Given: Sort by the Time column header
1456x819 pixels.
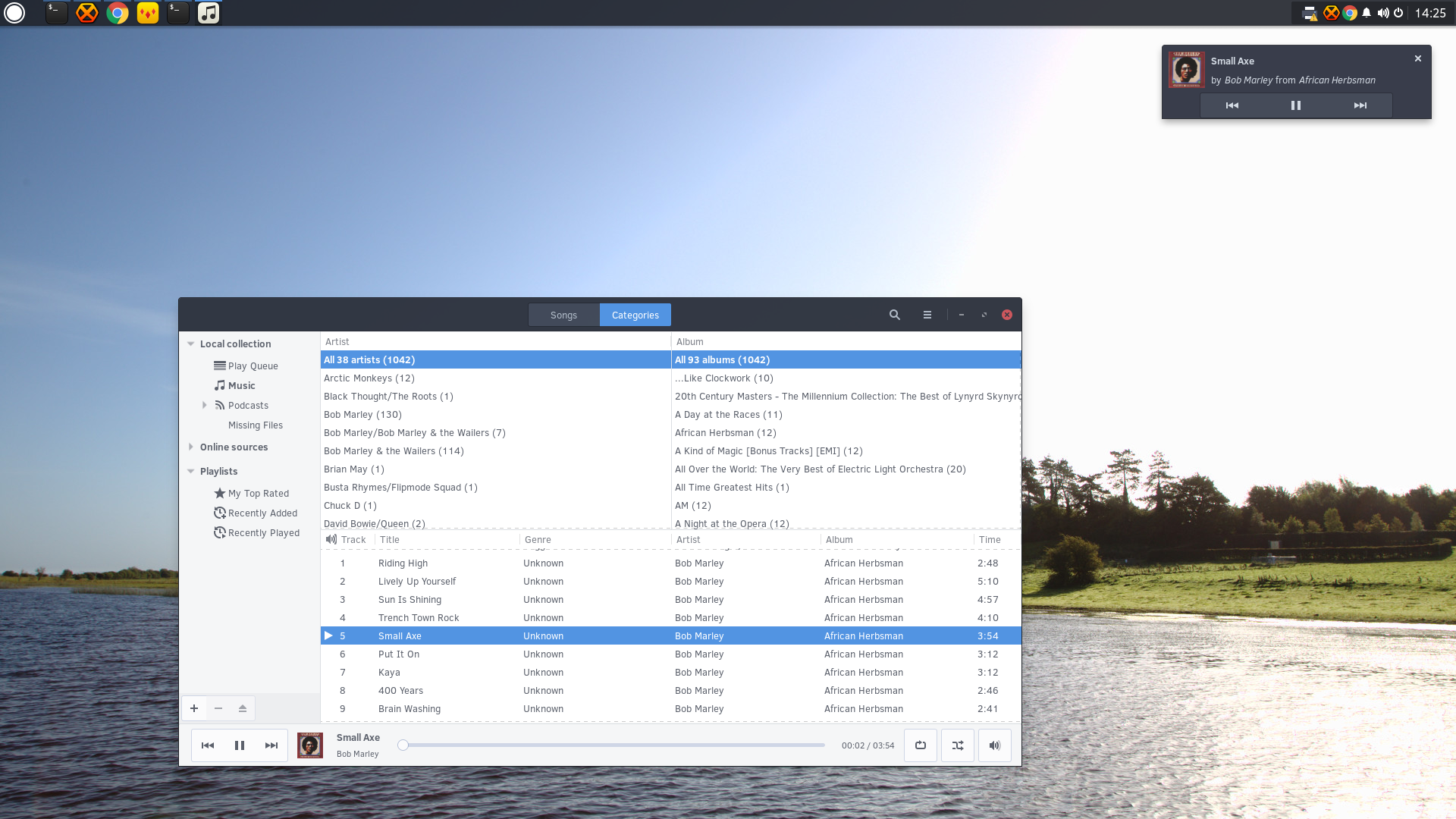Looking at the screenshot, I should [996, 539].
